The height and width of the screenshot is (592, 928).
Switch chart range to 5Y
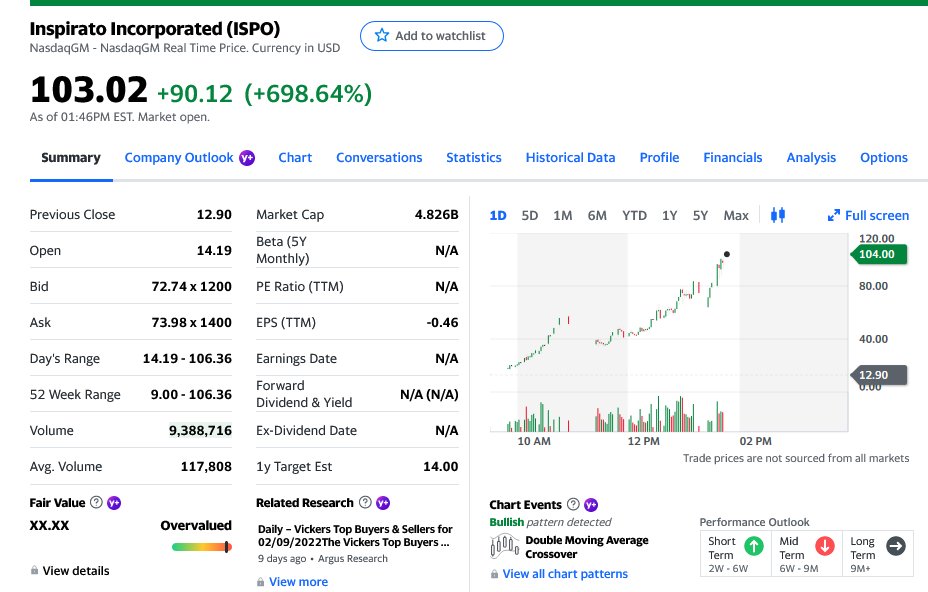pyautogui.click(x=700, y=215)
